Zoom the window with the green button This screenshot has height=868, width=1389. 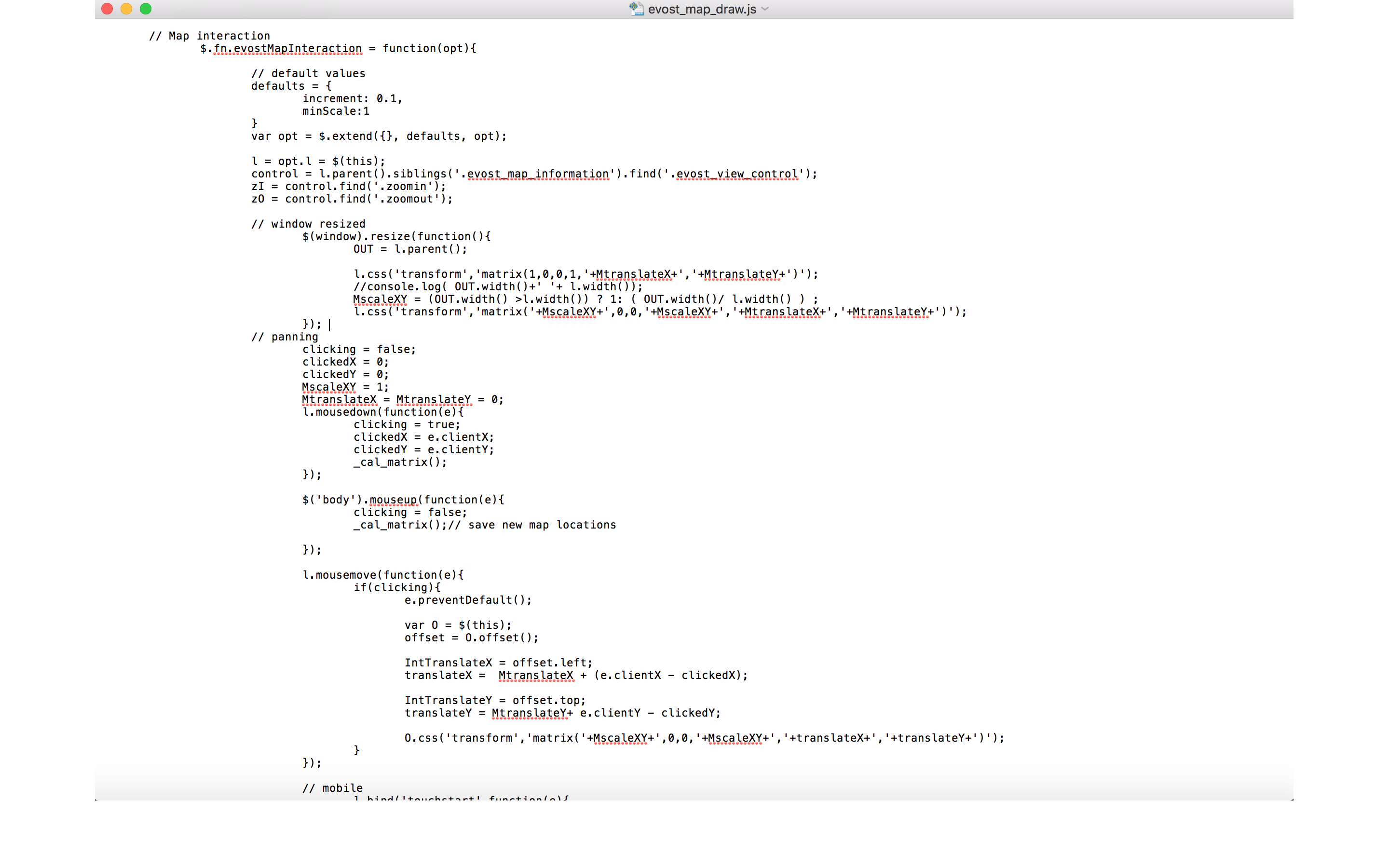pyautogui.click(x=146, y=9)
